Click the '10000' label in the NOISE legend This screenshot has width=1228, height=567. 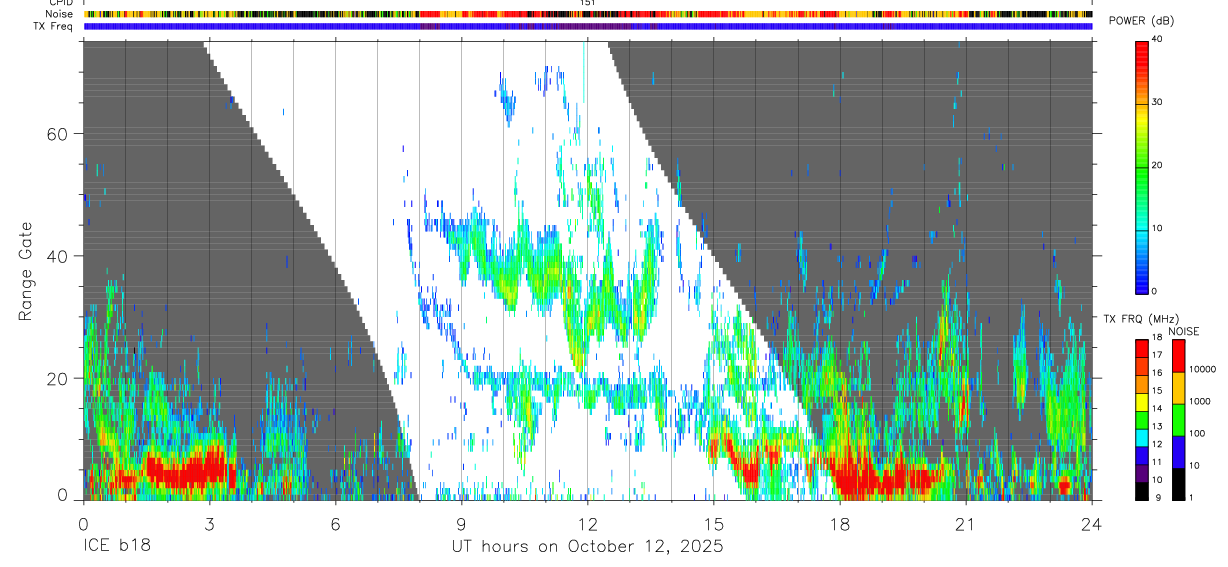(1202, 369)
